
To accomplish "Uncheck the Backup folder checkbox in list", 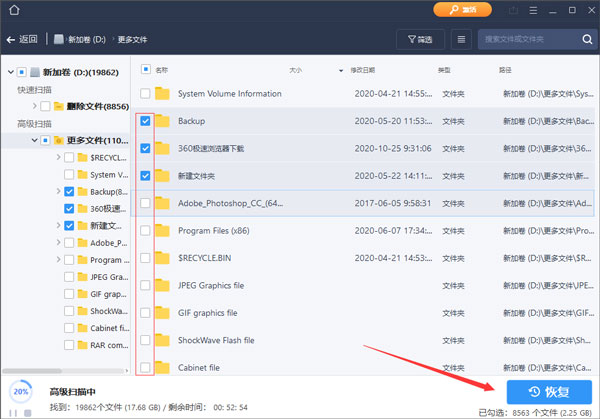I will tap(146, 121).
